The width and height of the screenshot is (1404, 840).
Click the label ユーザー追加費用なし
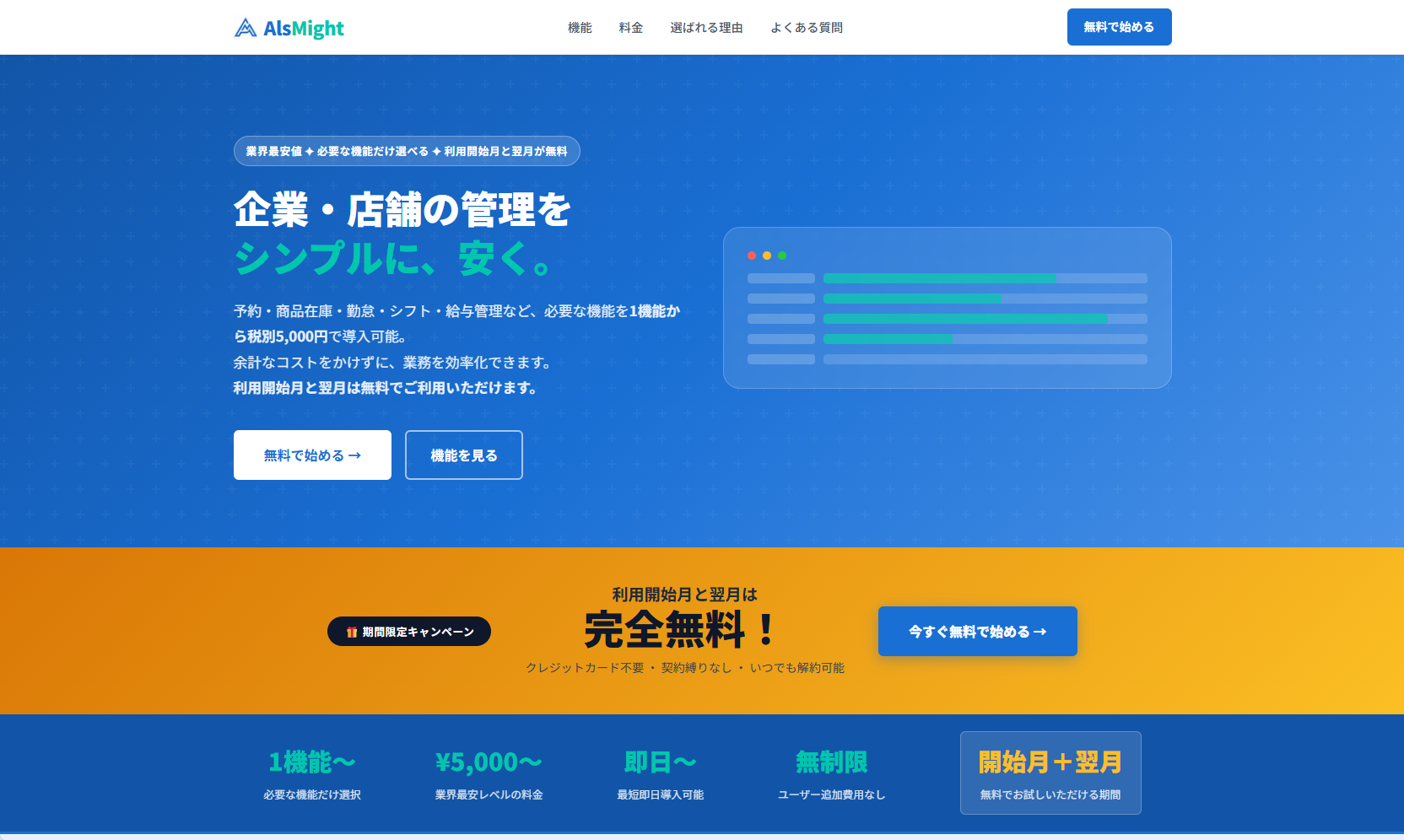pyautogui.click(x=832, y=795)
